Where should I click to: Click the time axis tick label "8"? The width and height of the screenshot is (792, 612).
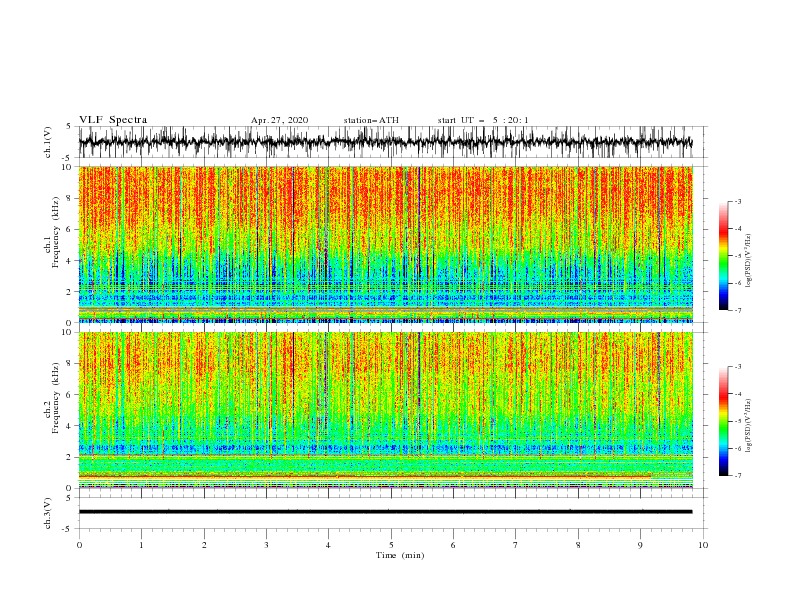click(x=578, y=545)
